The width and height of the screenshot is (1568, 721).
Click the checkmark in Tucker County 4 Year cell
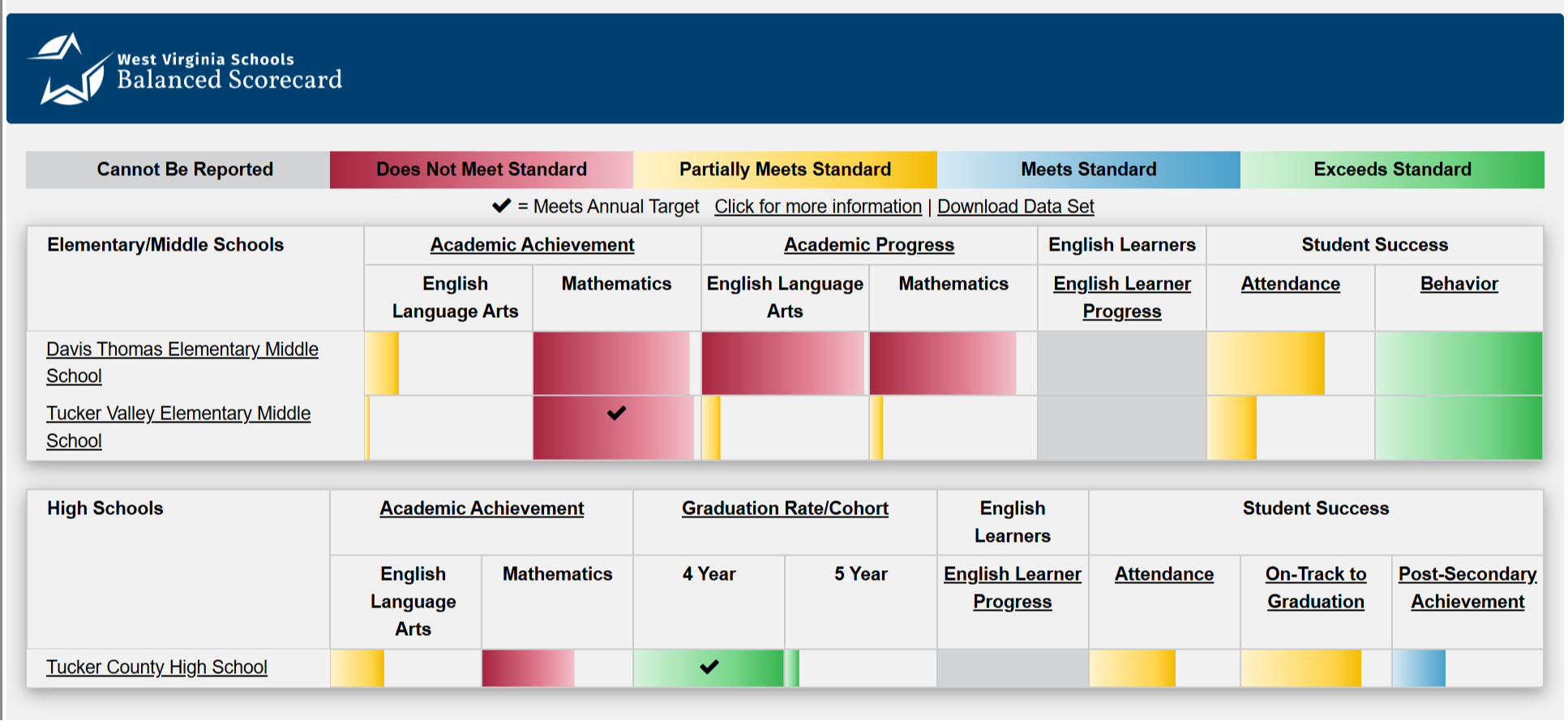[x=709, y=667]
